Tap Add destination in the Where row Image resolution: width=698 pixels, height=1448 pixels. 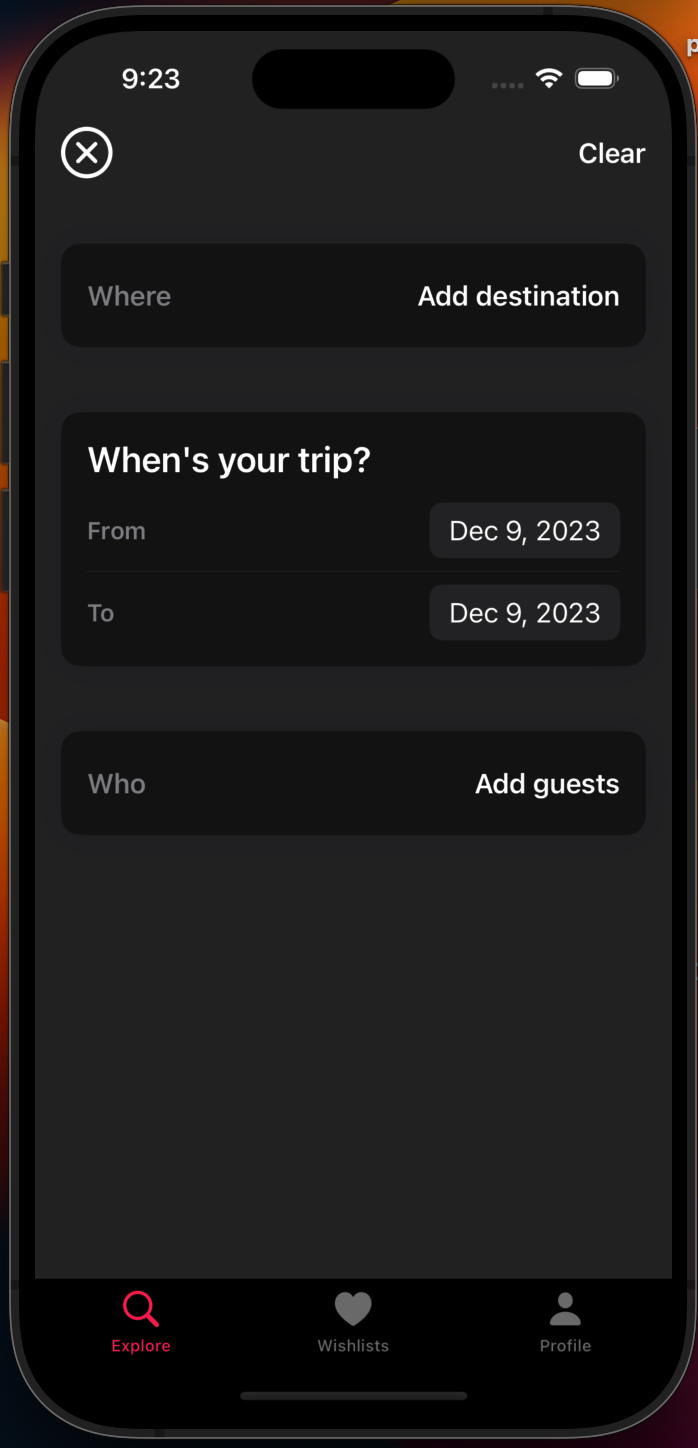coord(518,295)
